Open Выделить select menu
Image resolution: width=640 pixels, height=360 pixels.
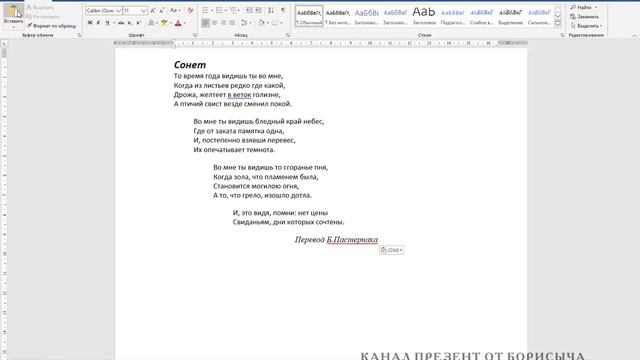tap(586, 26)
